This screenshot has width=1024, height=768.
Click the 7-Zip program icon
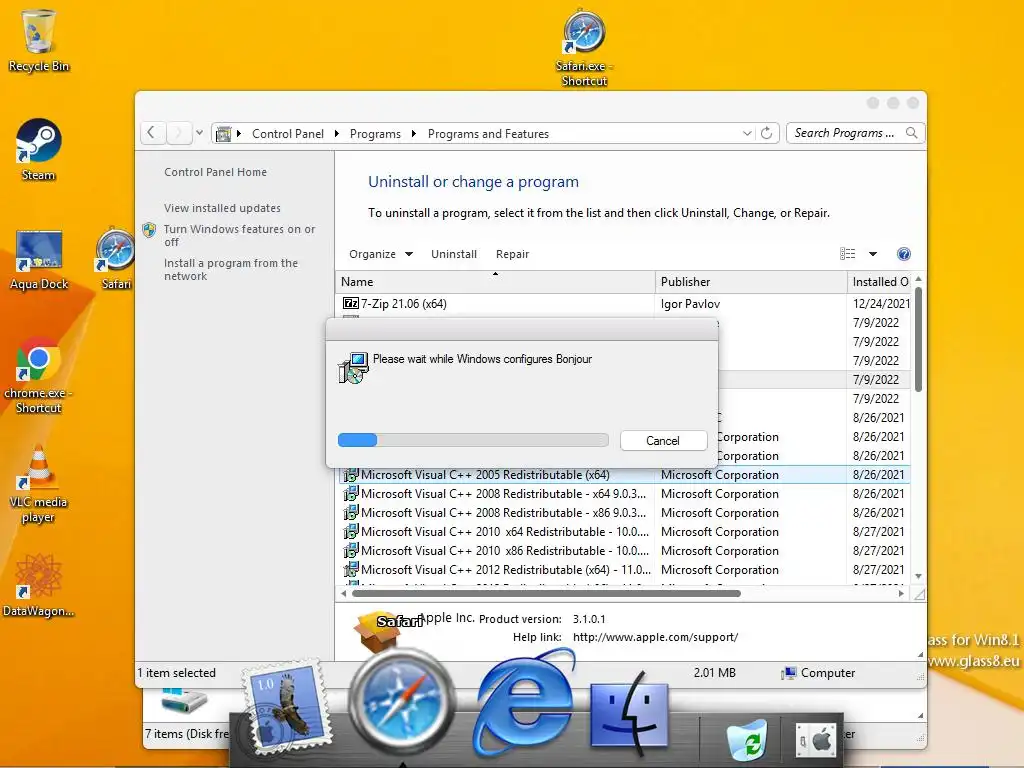[x=351, y=303]
